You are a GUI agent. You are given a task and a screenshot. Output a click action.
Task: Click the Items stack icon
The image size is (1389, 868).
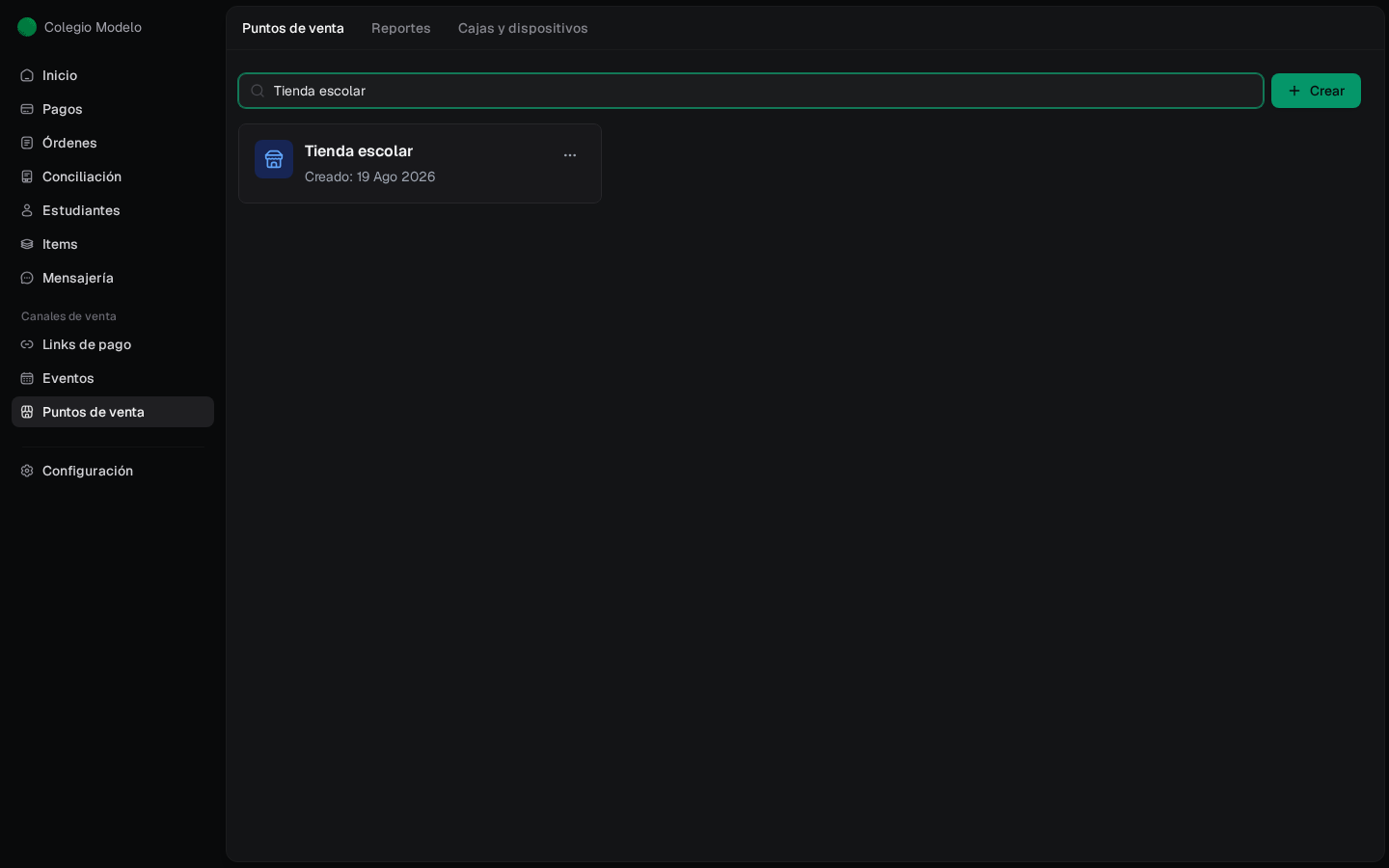pos(27,244)
